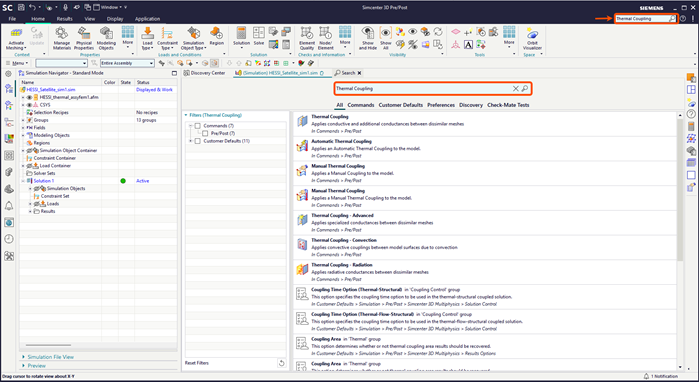Click the navigator horizontal scrollbar thumb
Viewport: 699px width, 382px height.
point(48,345)
